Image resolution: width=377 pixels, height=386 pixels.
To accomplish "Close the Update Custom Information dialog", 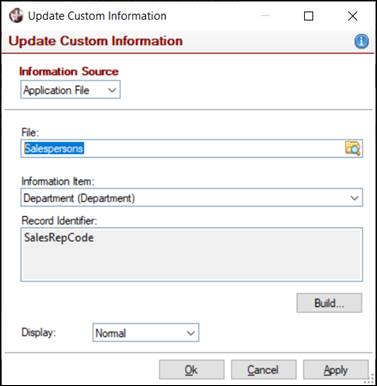I will click(352, 16).
